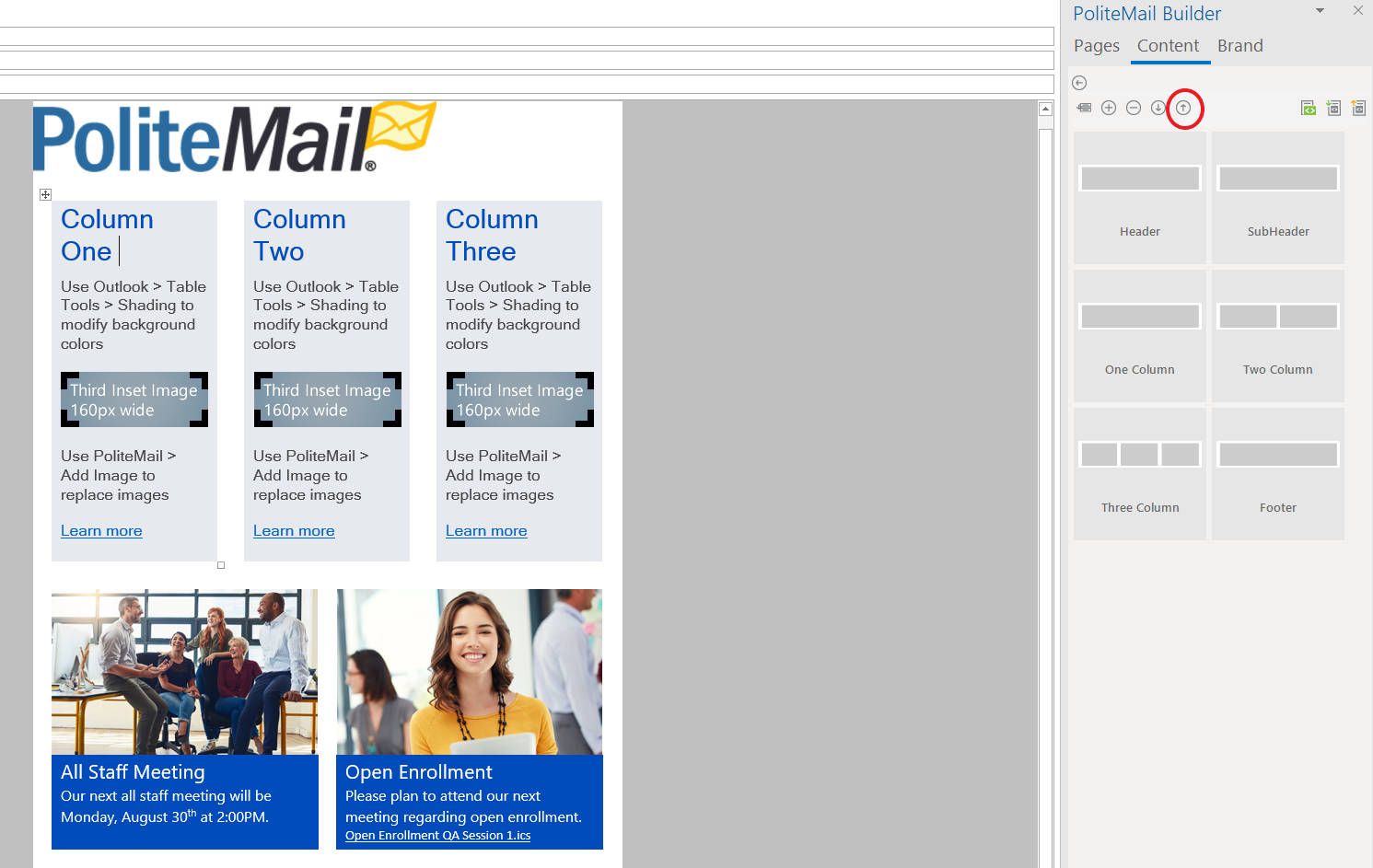
Task: Select the Content tab
Action: 1168,46
